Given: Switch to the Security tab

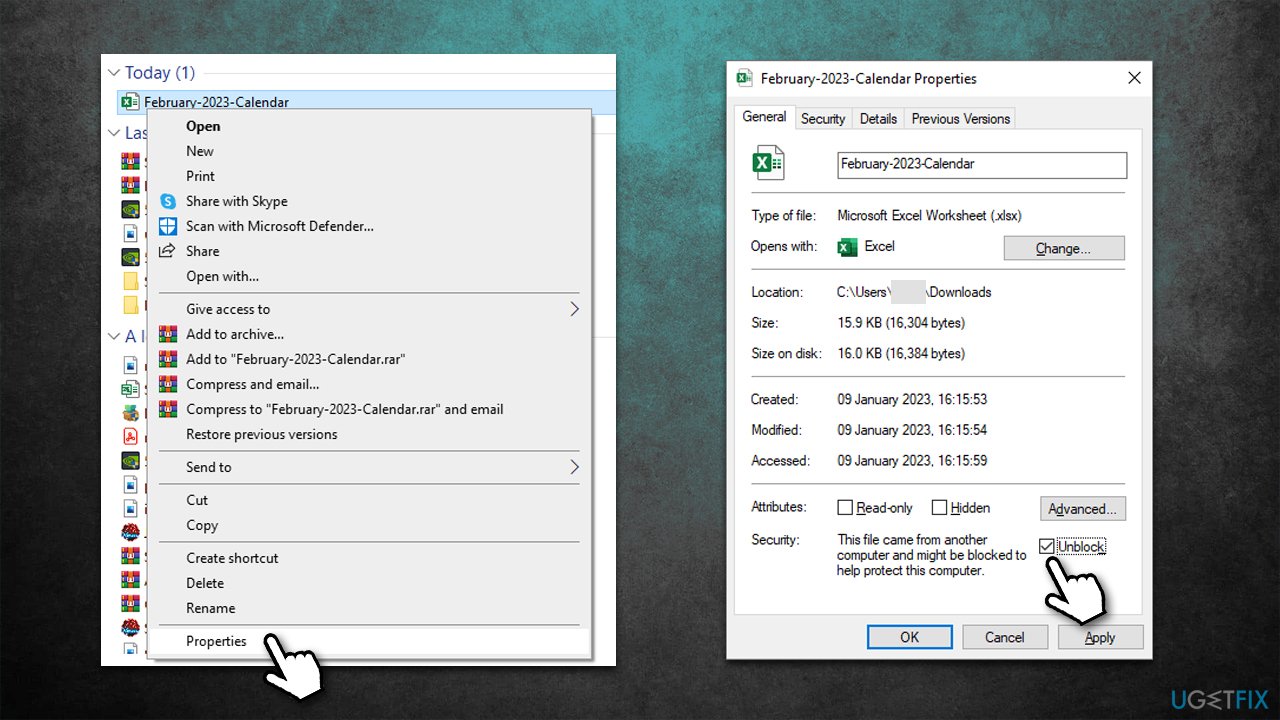Looking at the screenshot, I should pyautogui.click(x=823, y=117).
